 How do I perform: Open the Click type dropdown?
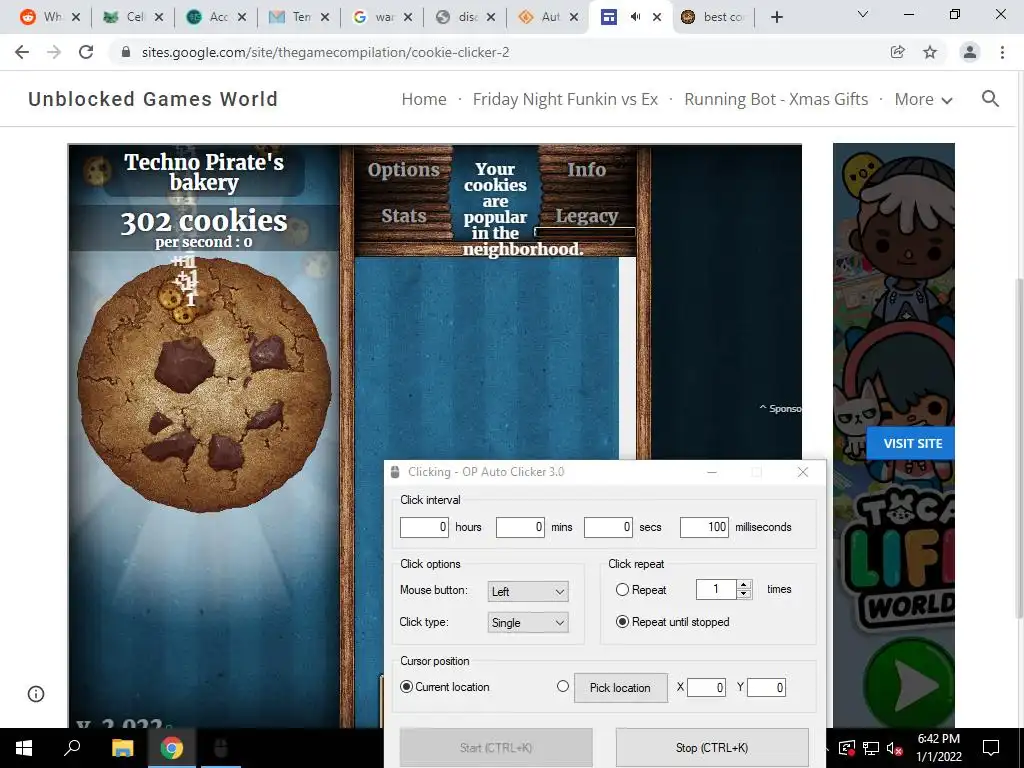click(x=528, y=622)
